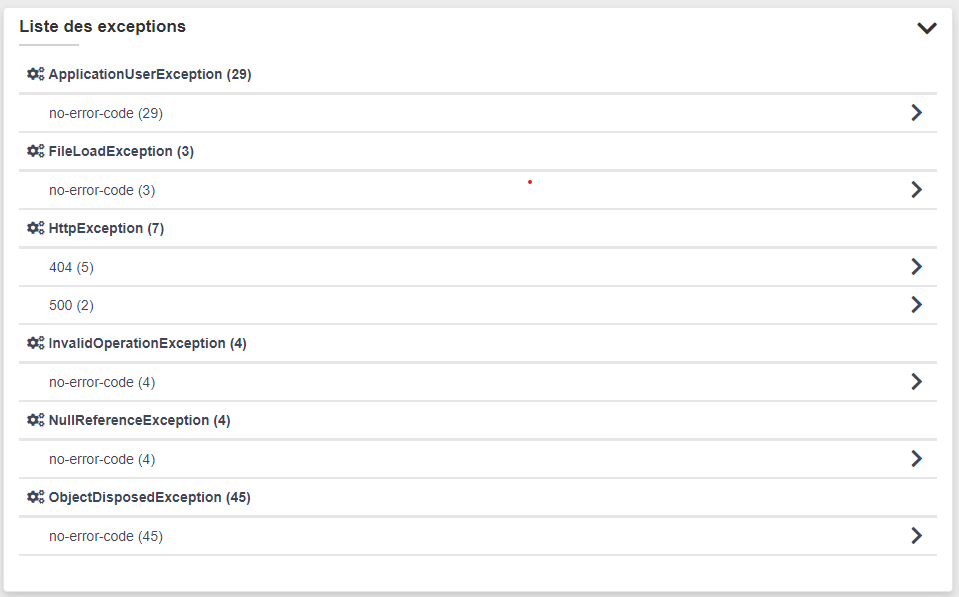The image size is (959, 597).
Task: Expand ApplicationUserException no-error-code row arrow
Action: [x=916, y=113]
